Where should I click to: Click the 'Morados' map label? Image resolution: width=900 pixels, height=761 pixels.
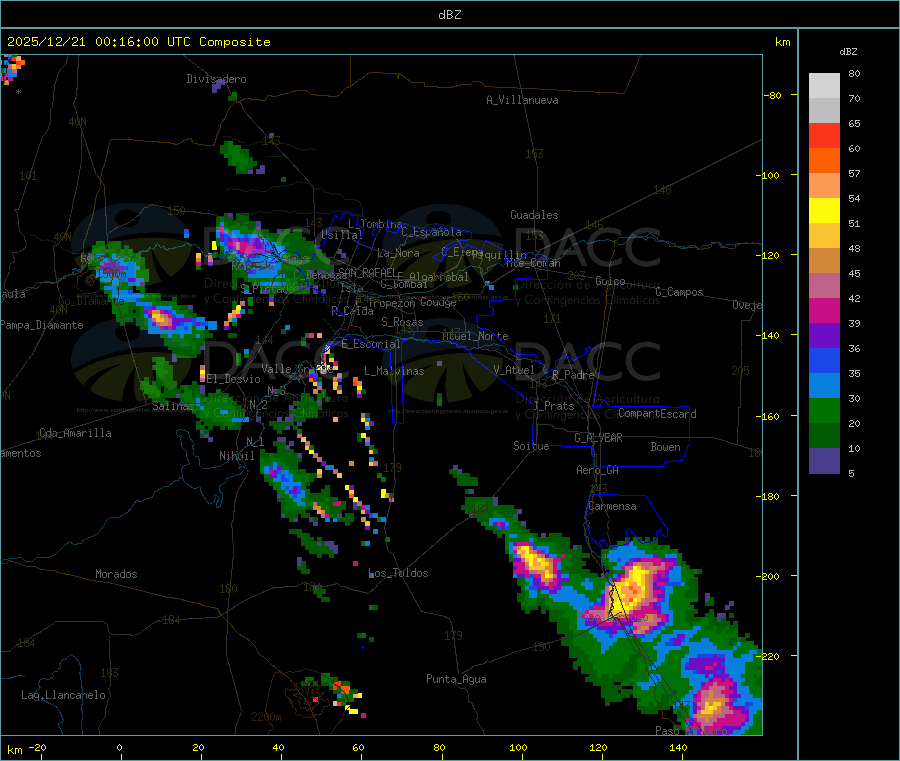pyautogui.click(x=116, y=574)
